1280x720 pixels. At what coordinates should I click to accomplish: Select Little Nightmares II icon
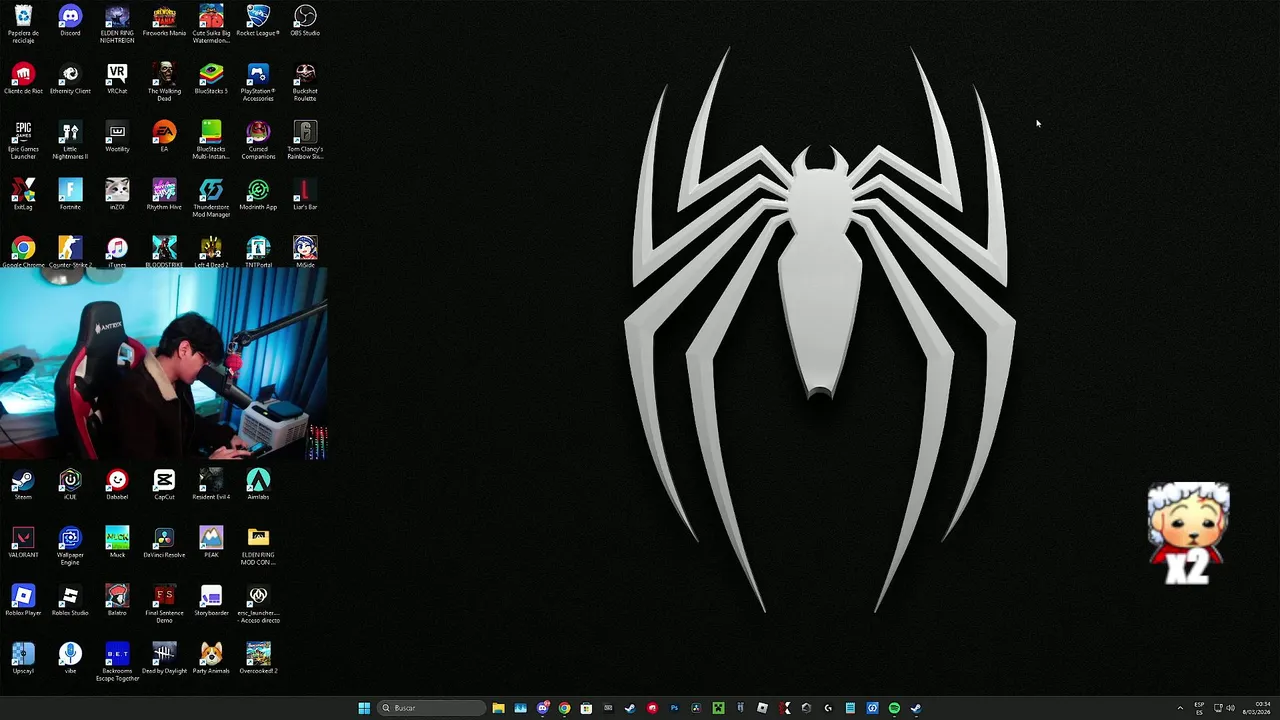coord(70,140)
